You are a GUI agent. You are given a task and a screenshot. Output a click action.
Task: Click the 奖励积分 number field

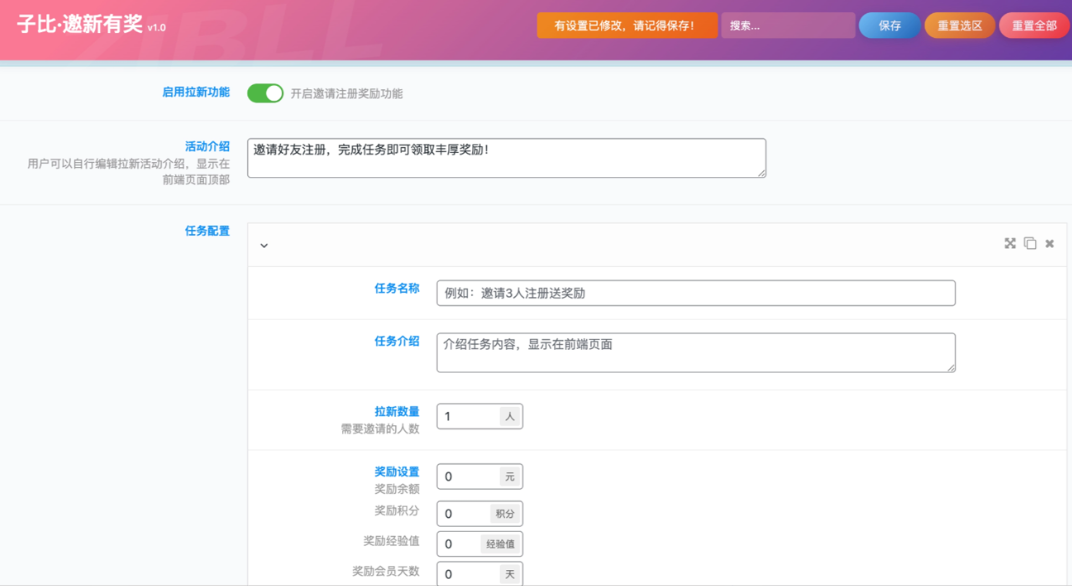(x=464, y=514)
